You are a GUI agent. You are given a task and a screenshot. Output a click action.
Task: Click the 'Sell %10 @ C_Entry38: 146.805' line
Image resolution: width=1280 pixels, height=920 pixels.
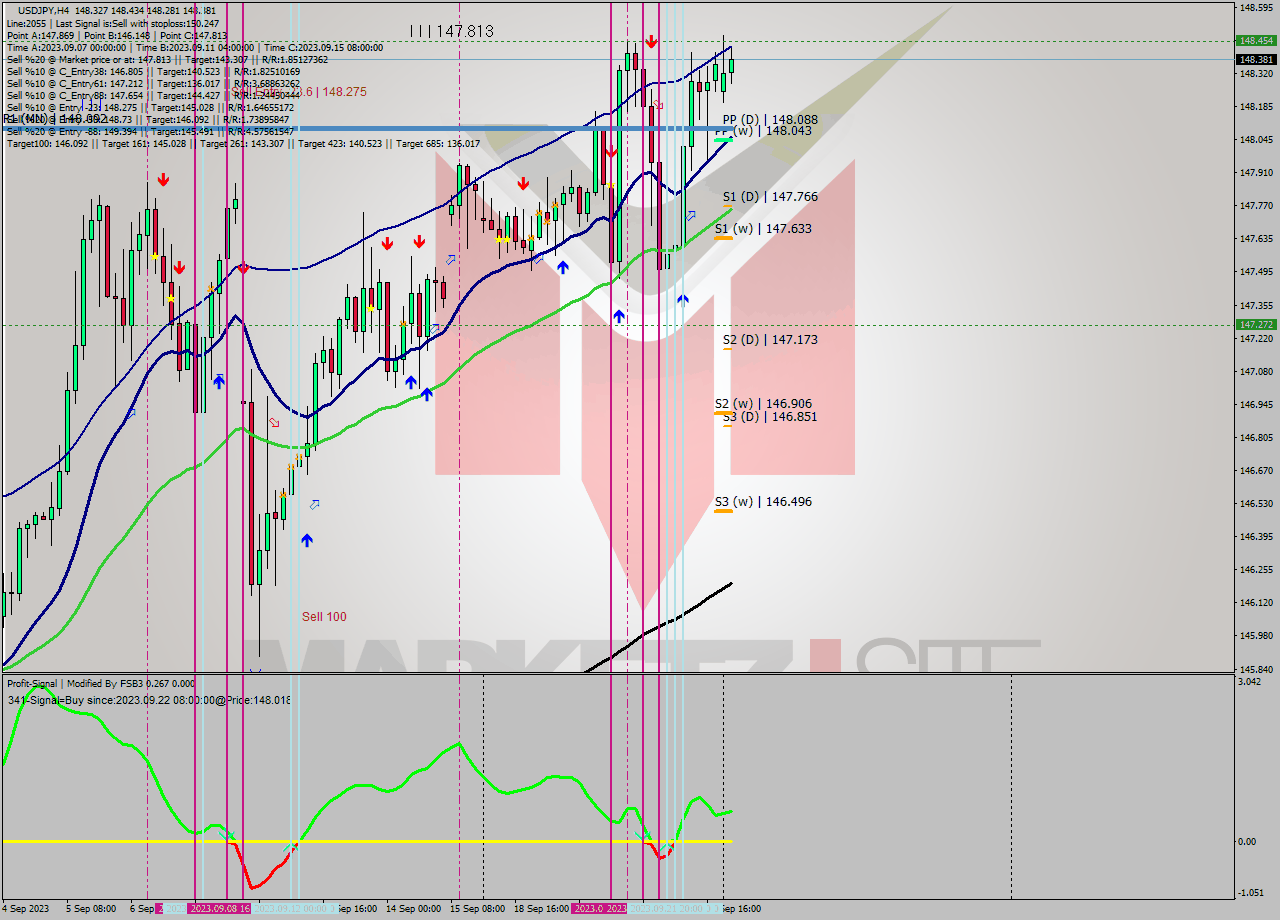153,72
